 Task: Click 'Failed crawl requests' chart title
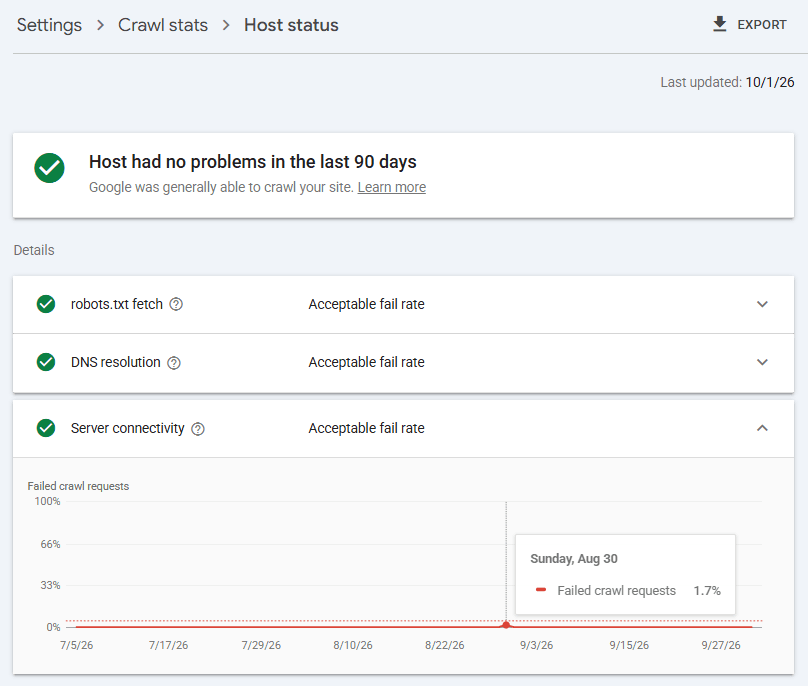[x=78, y=486]
